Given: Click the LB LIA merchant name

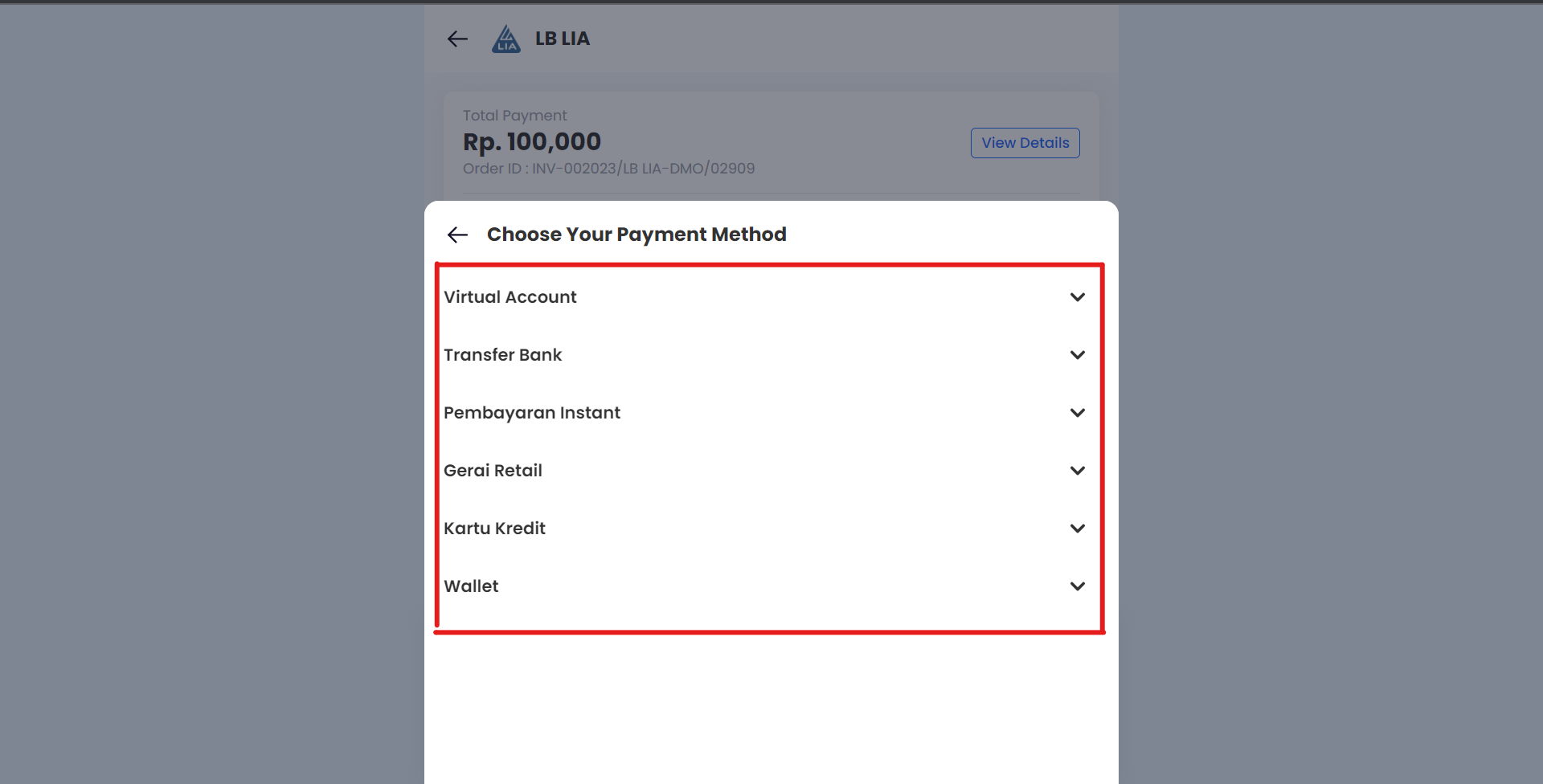Looking at the screenshot, I should pyautogui.click(x=563, y=39).
